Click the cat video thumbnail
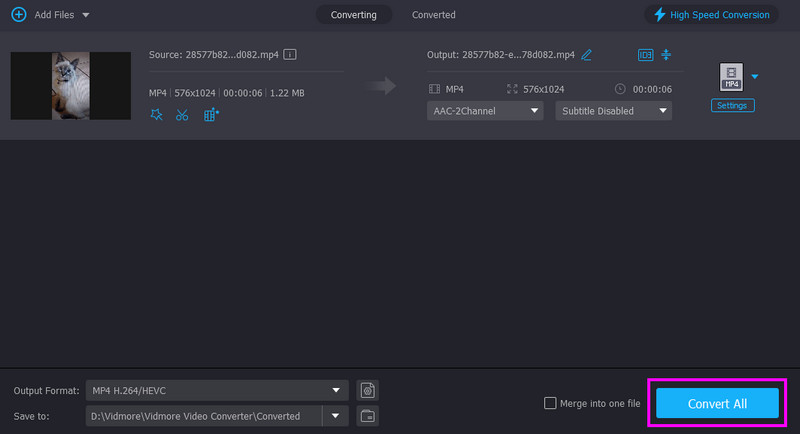 [70, 86]
